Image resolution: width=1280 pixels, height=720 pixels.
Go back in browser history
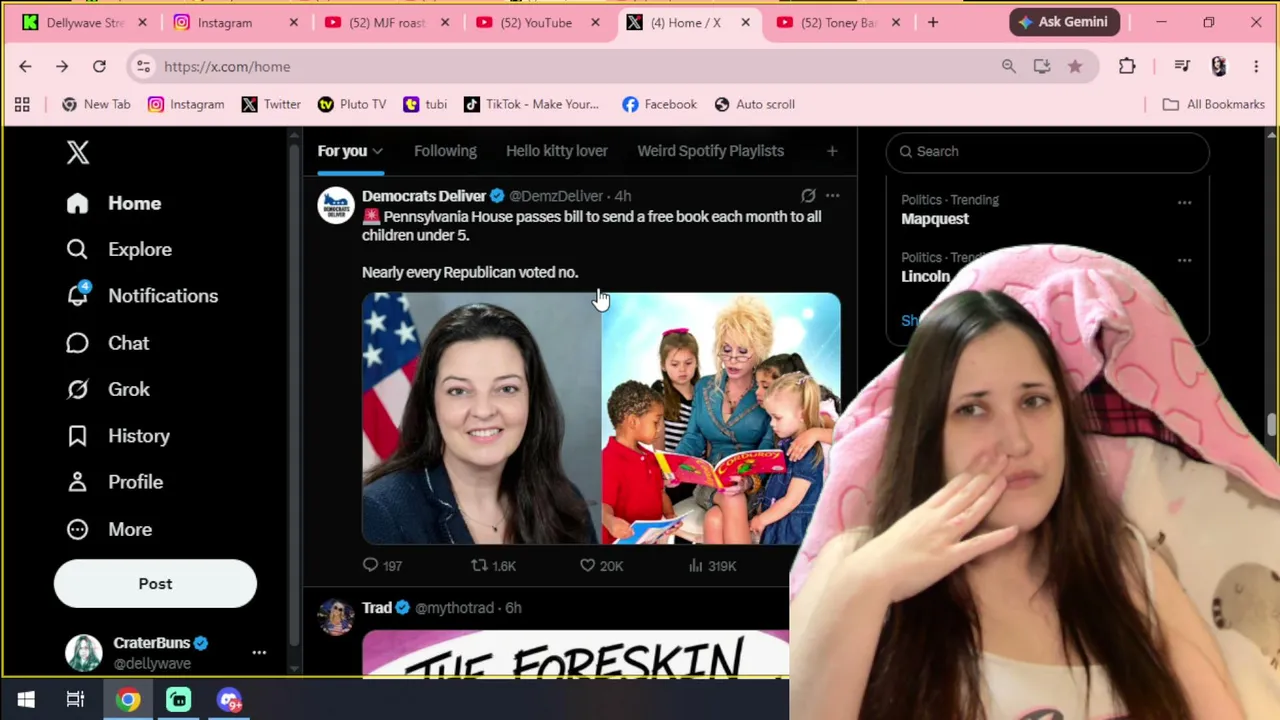click(25, 66)
